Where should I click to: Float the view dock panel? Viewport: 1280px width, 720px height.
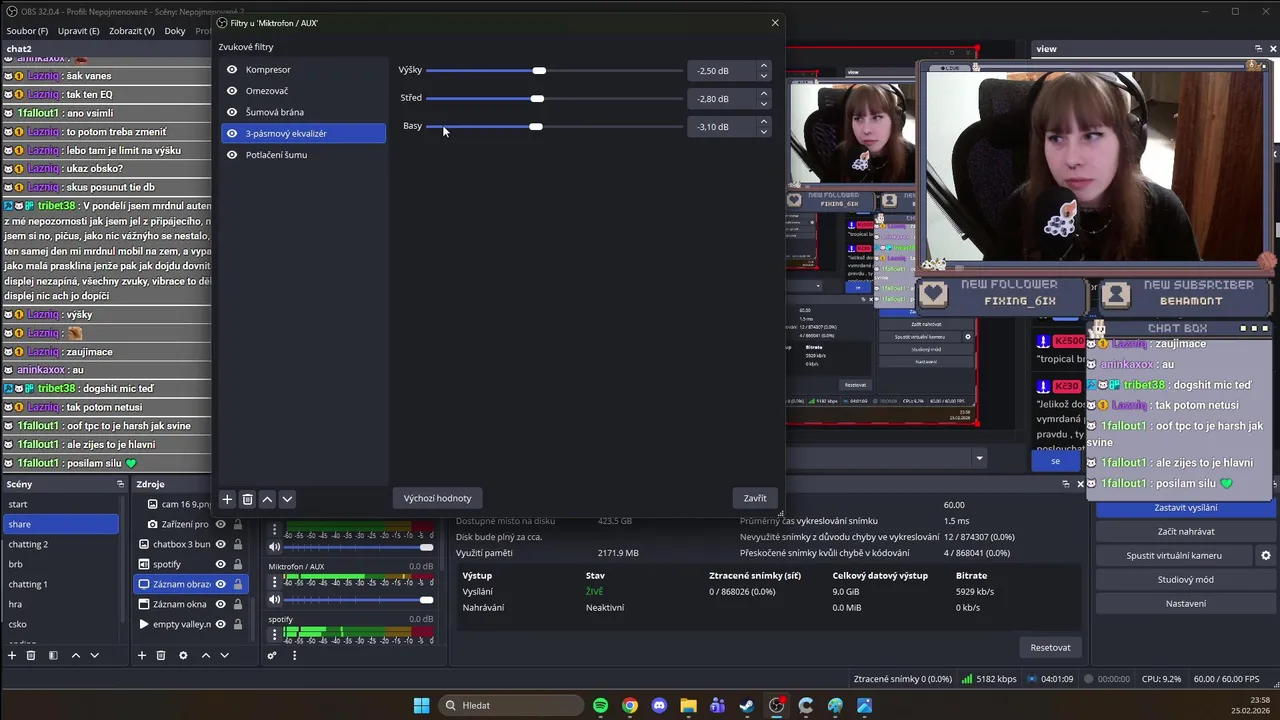pos(1258,48)
